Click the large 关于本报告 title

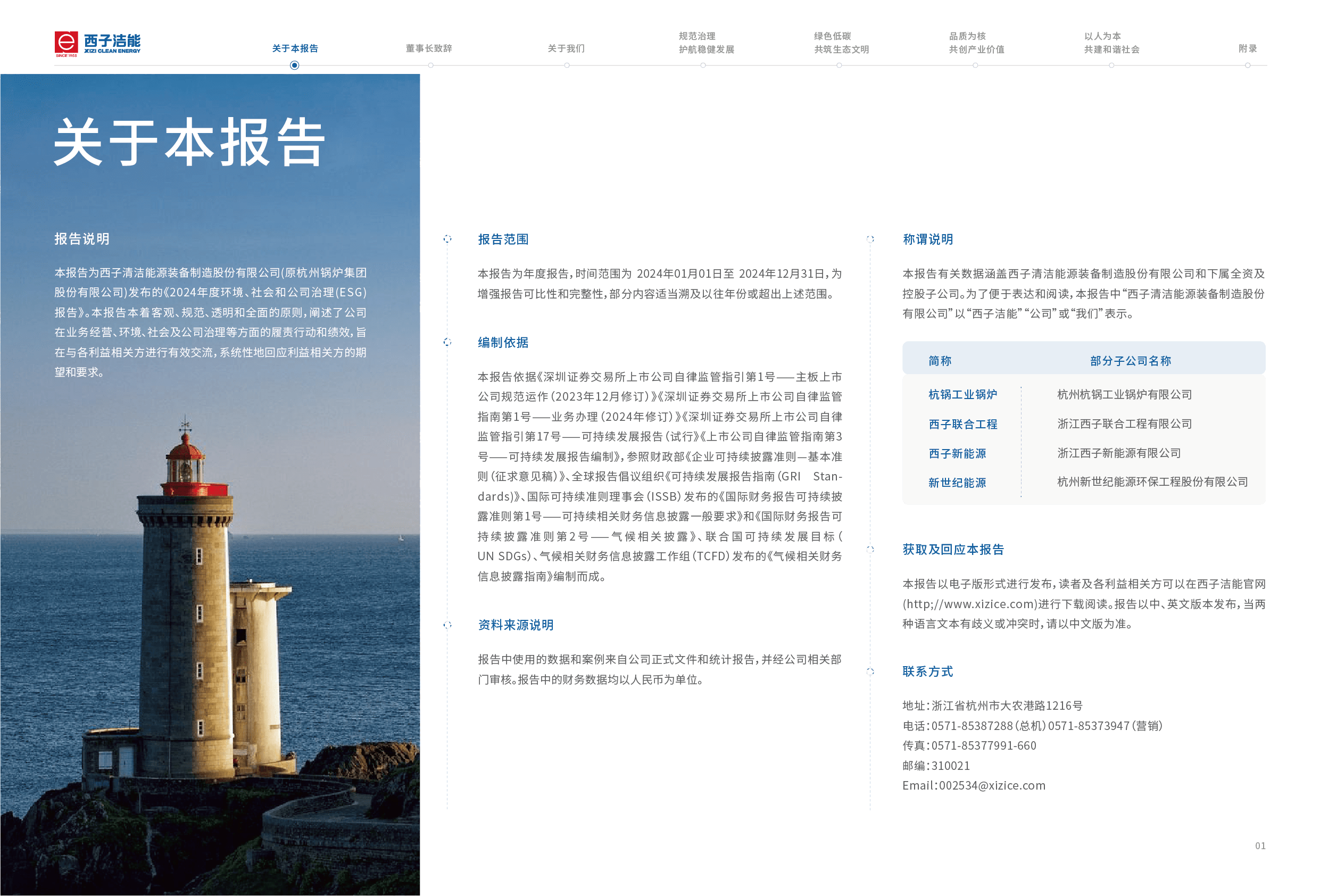[x=189, y=142]
